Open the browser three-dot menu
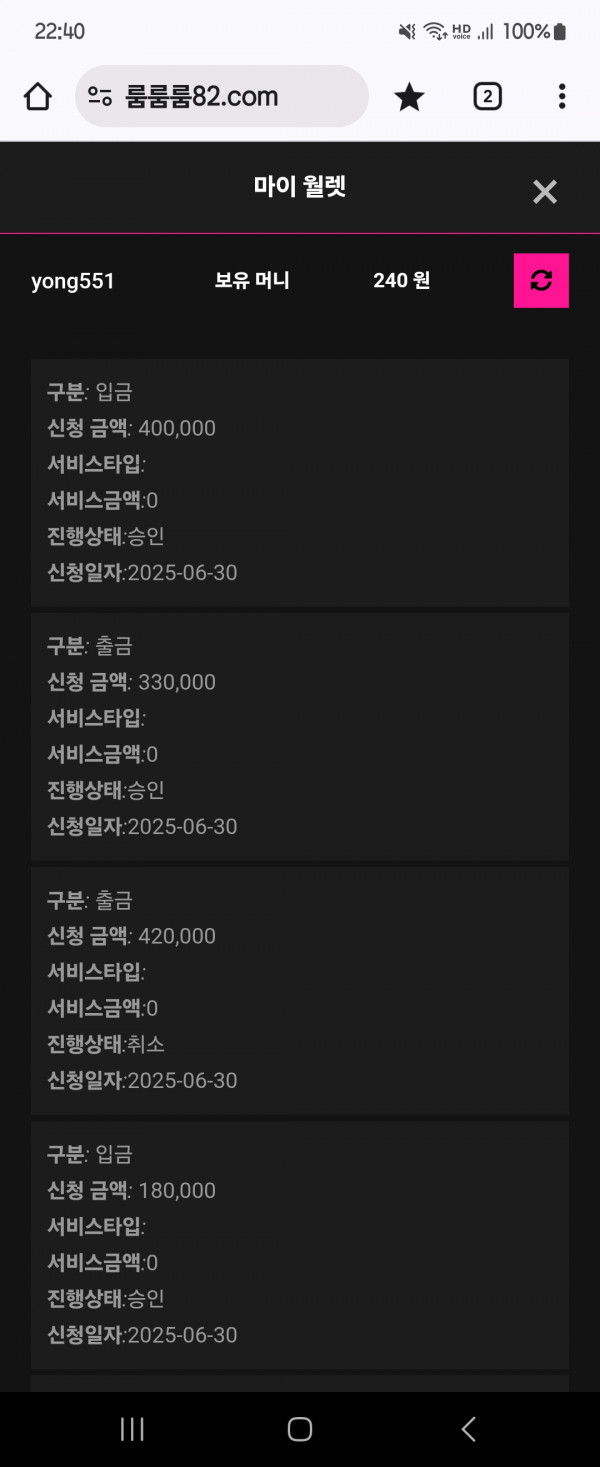600x1467 pixels. pyautogui.click(x=562, y=96)
